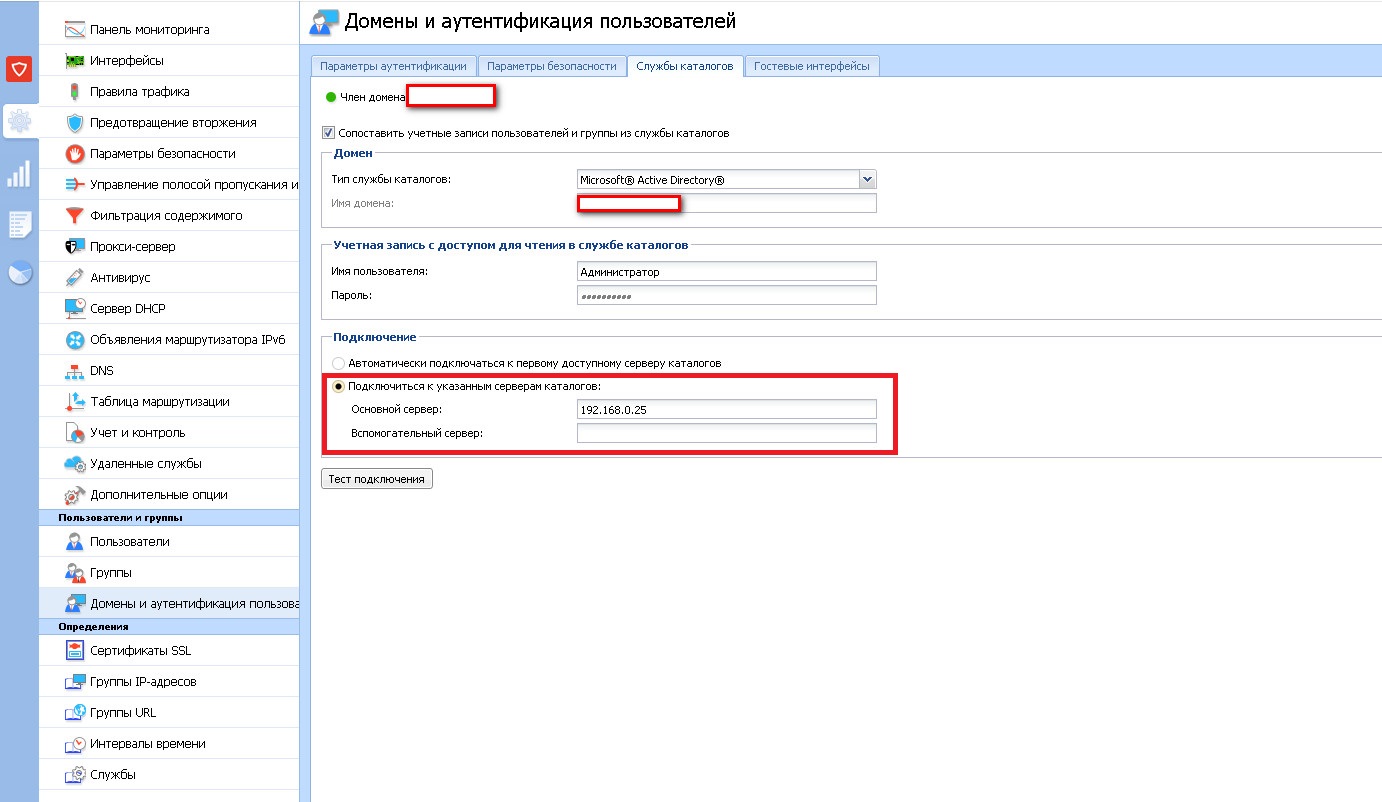Select Правила трафика sidebar entry

[x=169, y=92]
